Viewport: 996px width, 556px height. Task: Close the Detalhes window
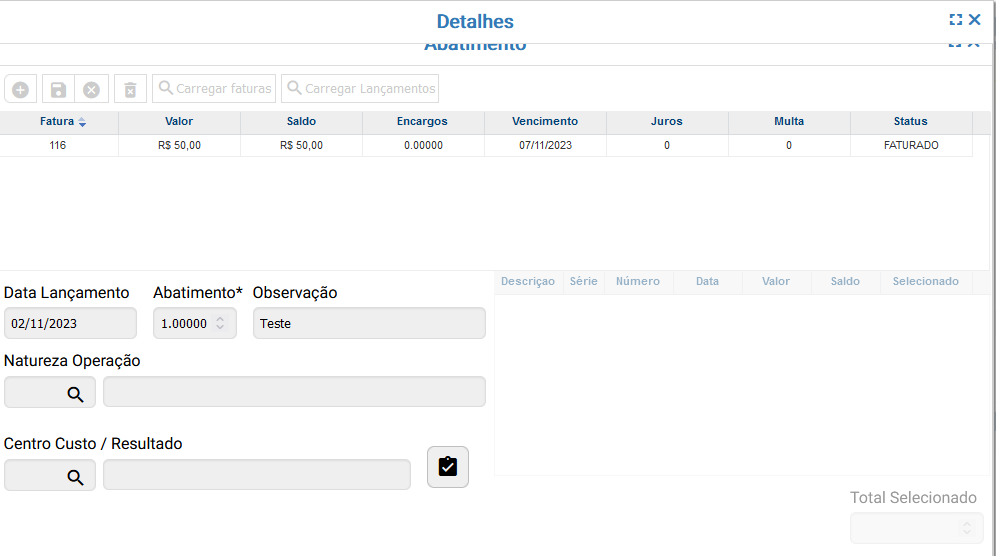(x=975, y=20)
